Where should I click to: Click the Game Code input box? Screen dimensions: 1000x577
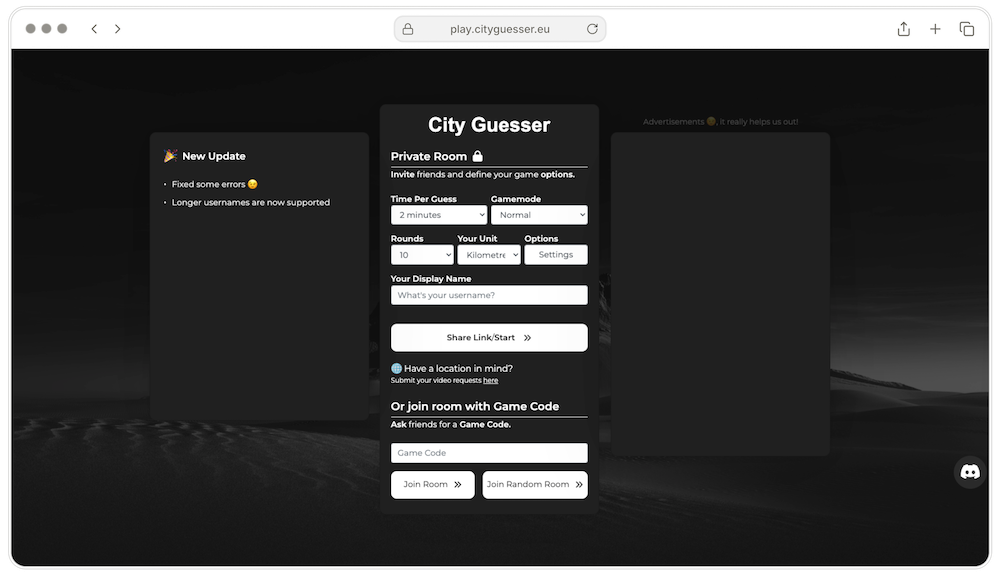(x=489, y=452)
